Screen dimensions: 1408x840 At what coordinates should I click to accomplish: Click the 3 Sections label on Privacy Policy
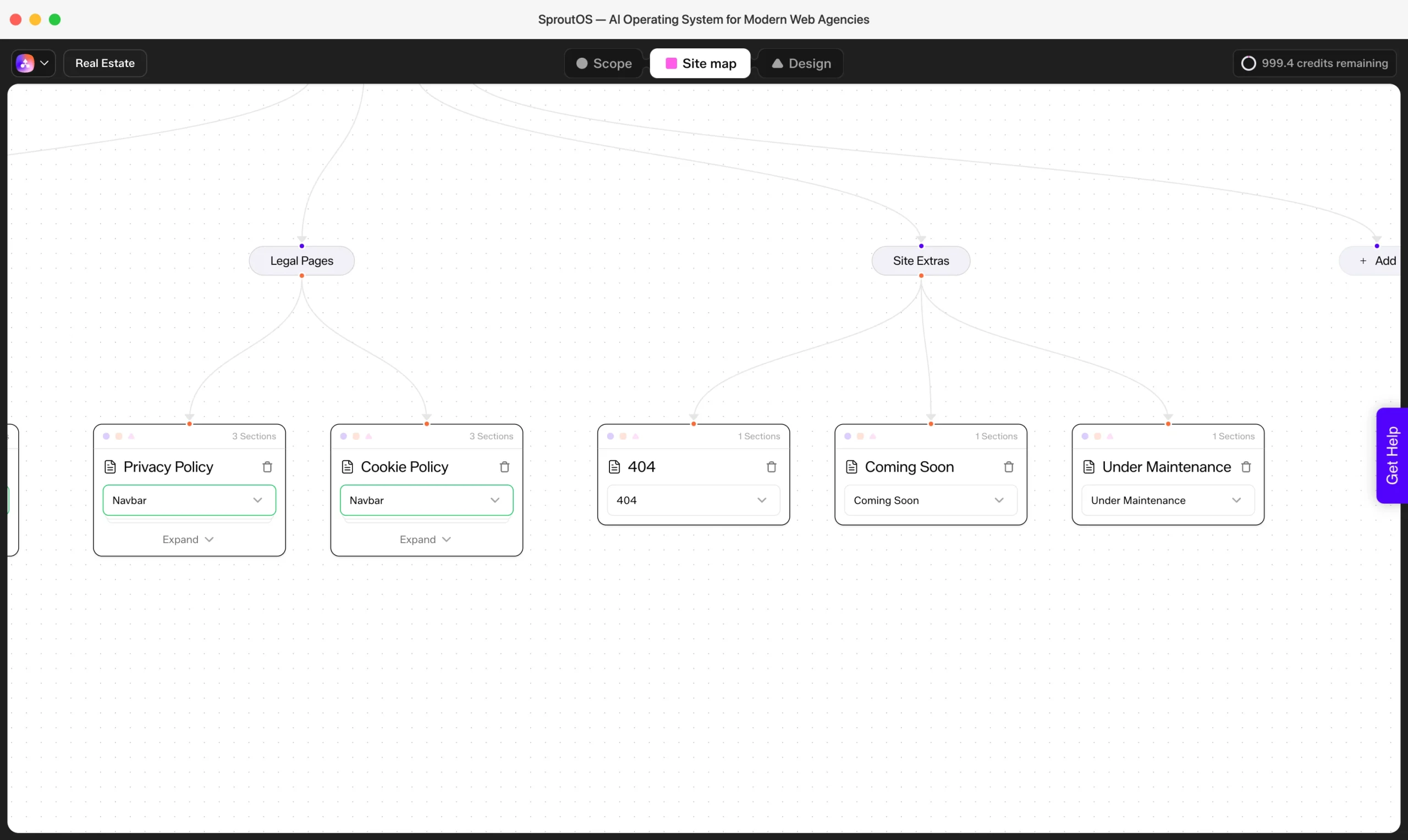254,436
